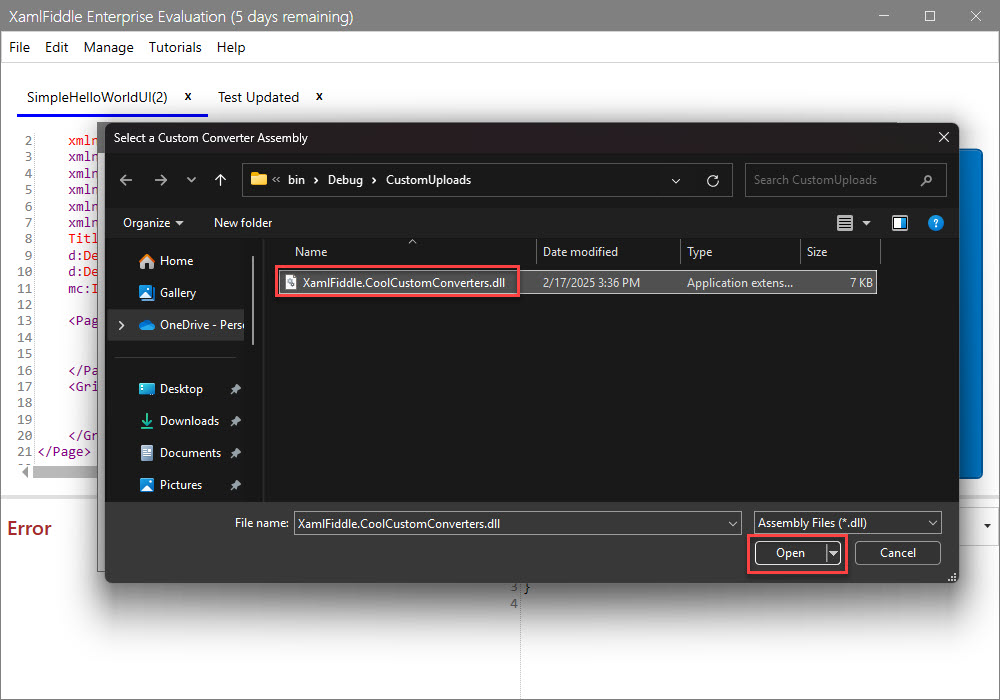The height and width of the screenshot is (700, 1000).
Task: Open recent locations chevron
Action: click(191, 180)
